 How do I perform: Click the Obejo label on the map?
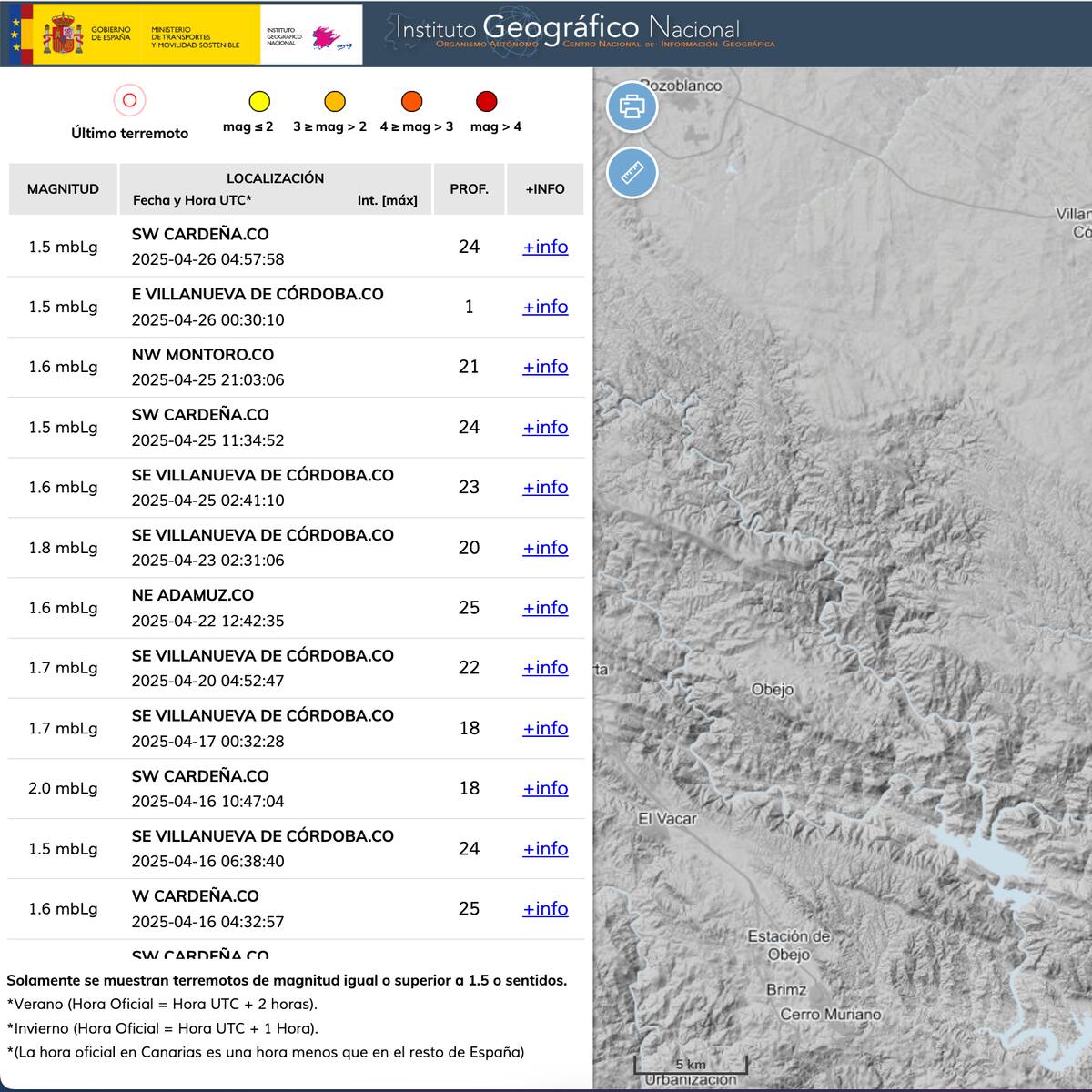(772, 690)
